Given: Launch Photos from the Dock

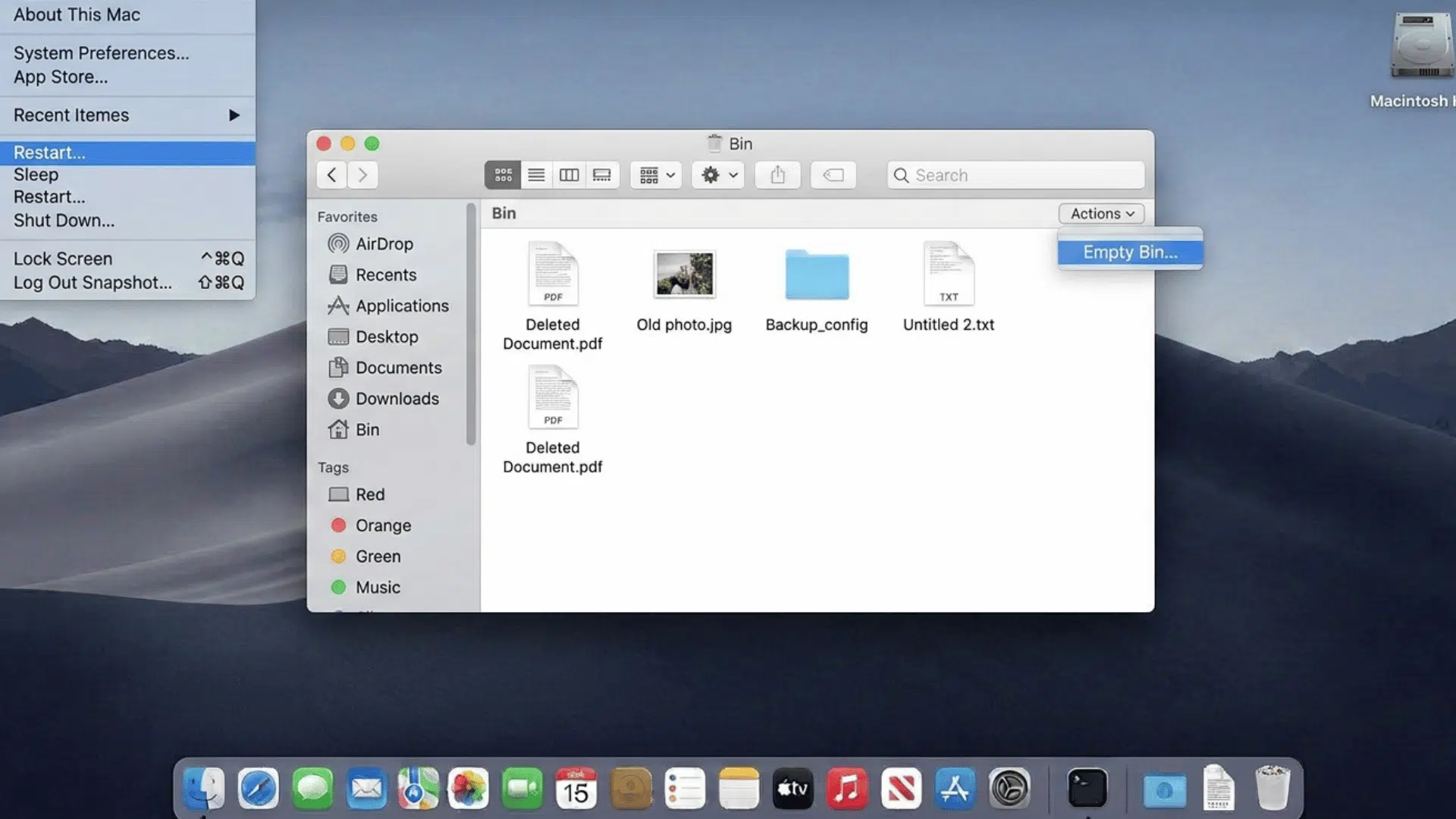Looking at the screenshot, I should click(x=469, y=789).
